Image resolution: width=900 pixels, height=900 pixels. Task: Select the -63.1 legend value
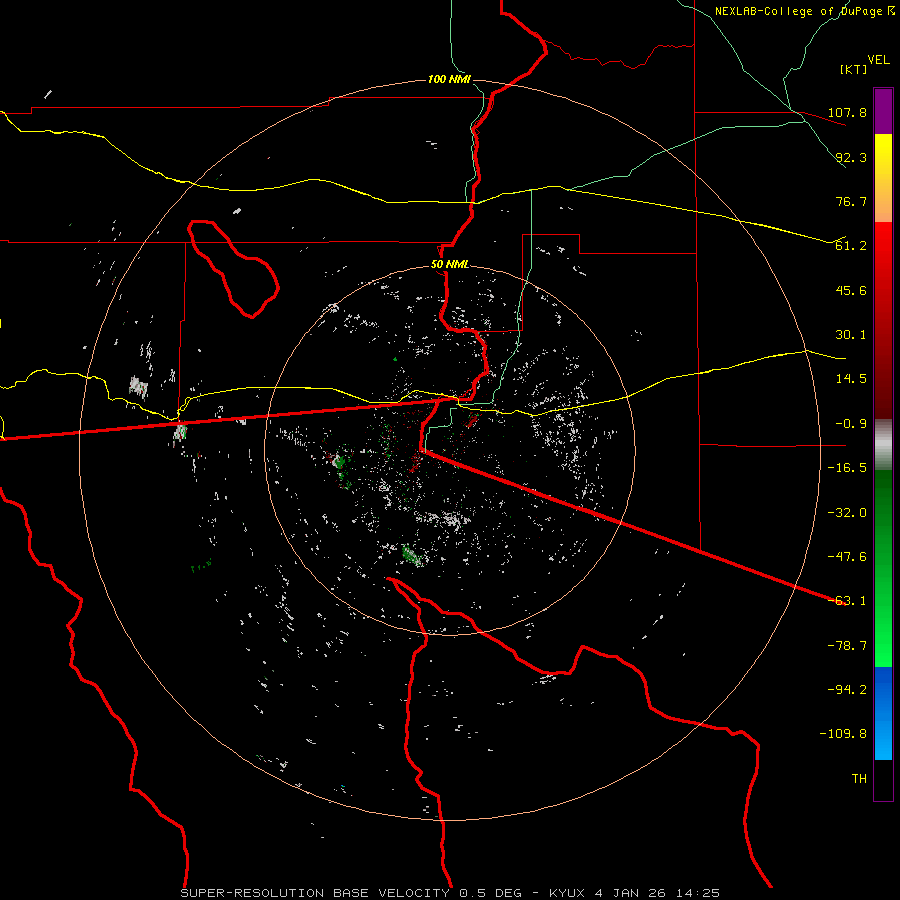click(x=847, y=601)
